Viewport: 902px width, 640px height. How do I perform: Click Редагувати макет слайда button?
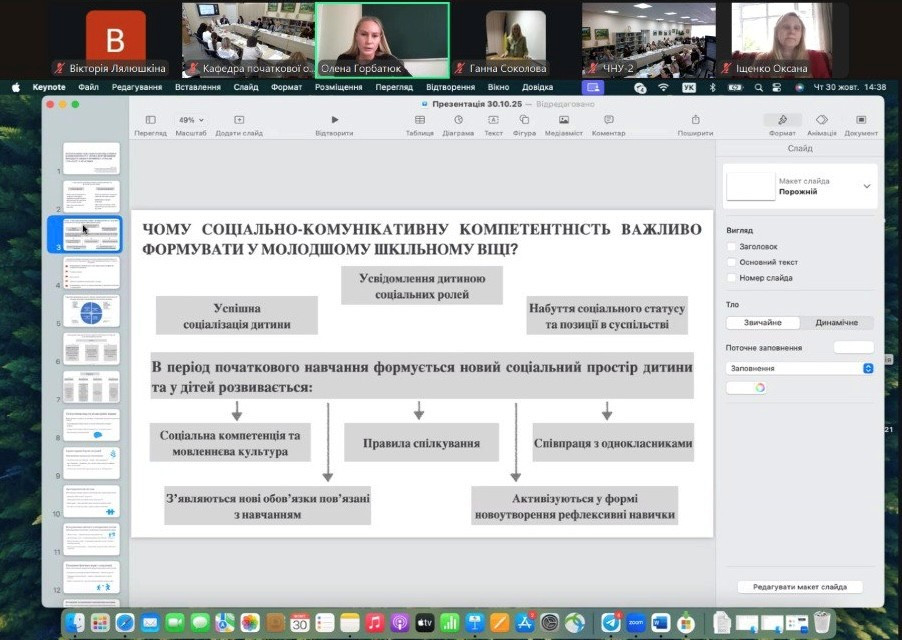[799, 587]
